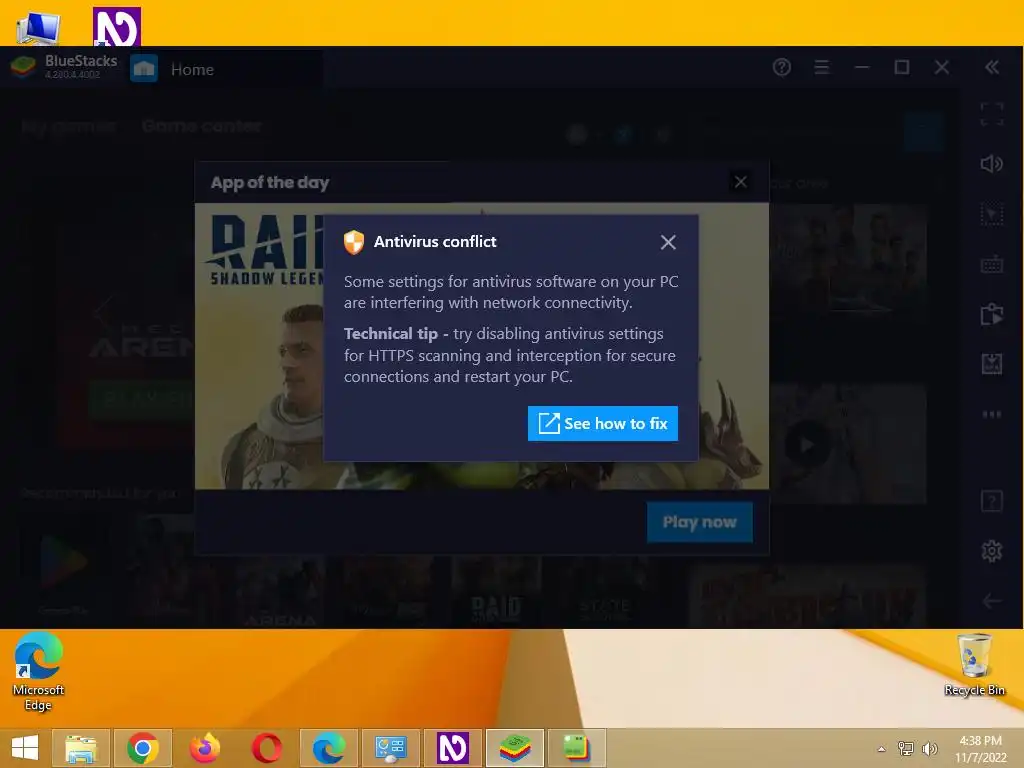Switch to the My games tab

(x=69, y=126)
